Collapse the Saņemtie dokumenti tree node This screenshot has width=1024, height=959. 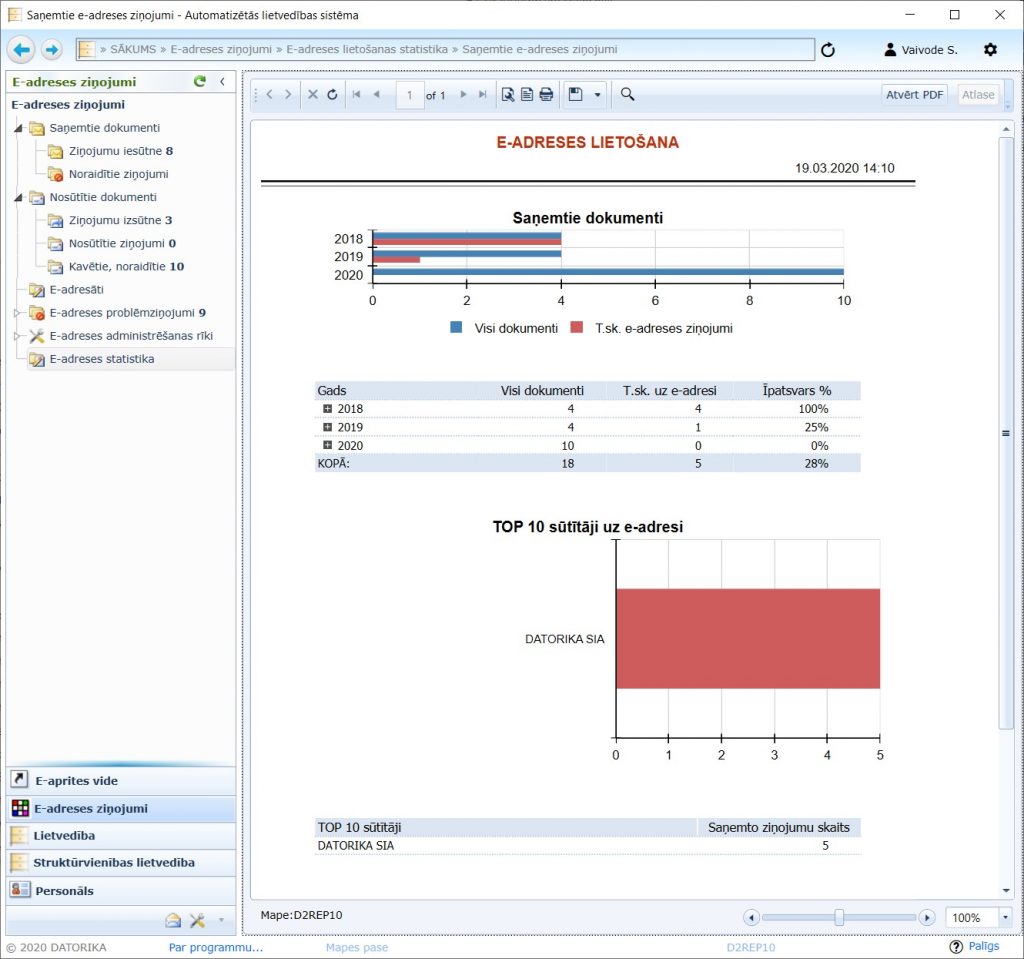pyautogui.click(x=19, y=128)
